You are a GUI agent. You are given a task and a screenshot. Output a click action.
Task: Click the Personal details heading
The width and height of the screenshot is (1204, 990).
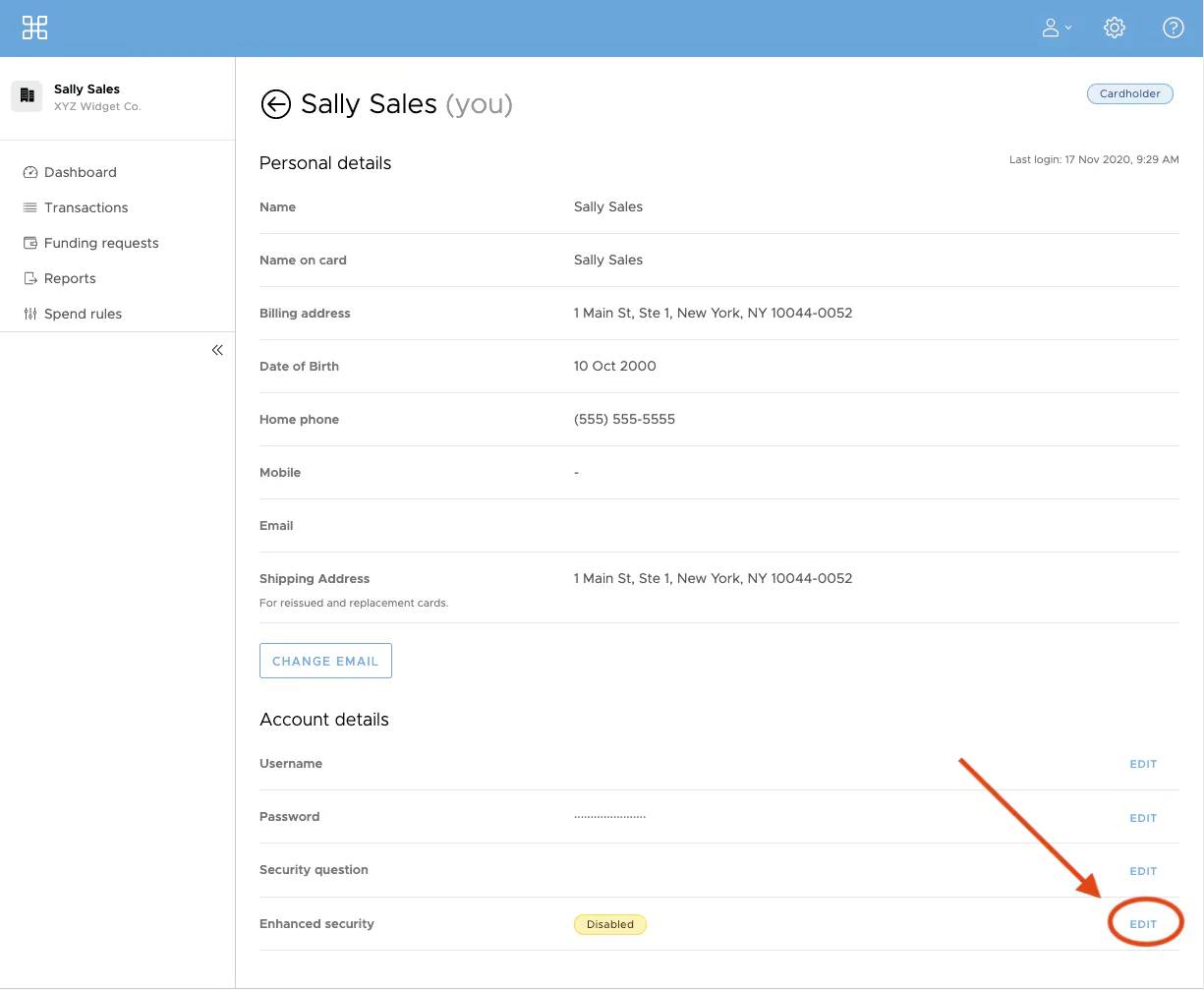coord(325,163)
